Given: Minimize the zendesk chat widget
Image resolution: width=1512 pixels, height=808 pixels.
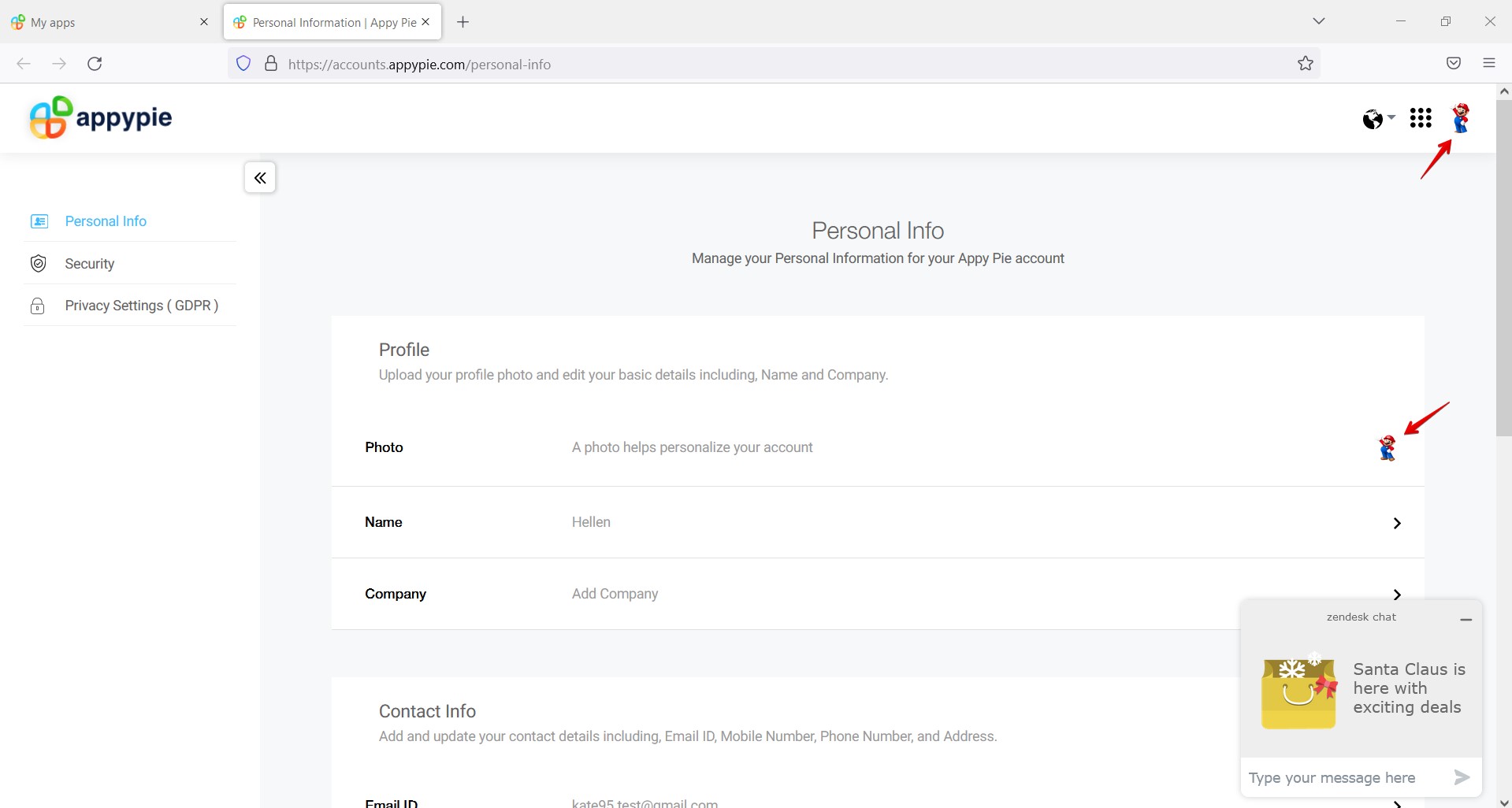Looking at the screenshot, I should pos(1466,620).
